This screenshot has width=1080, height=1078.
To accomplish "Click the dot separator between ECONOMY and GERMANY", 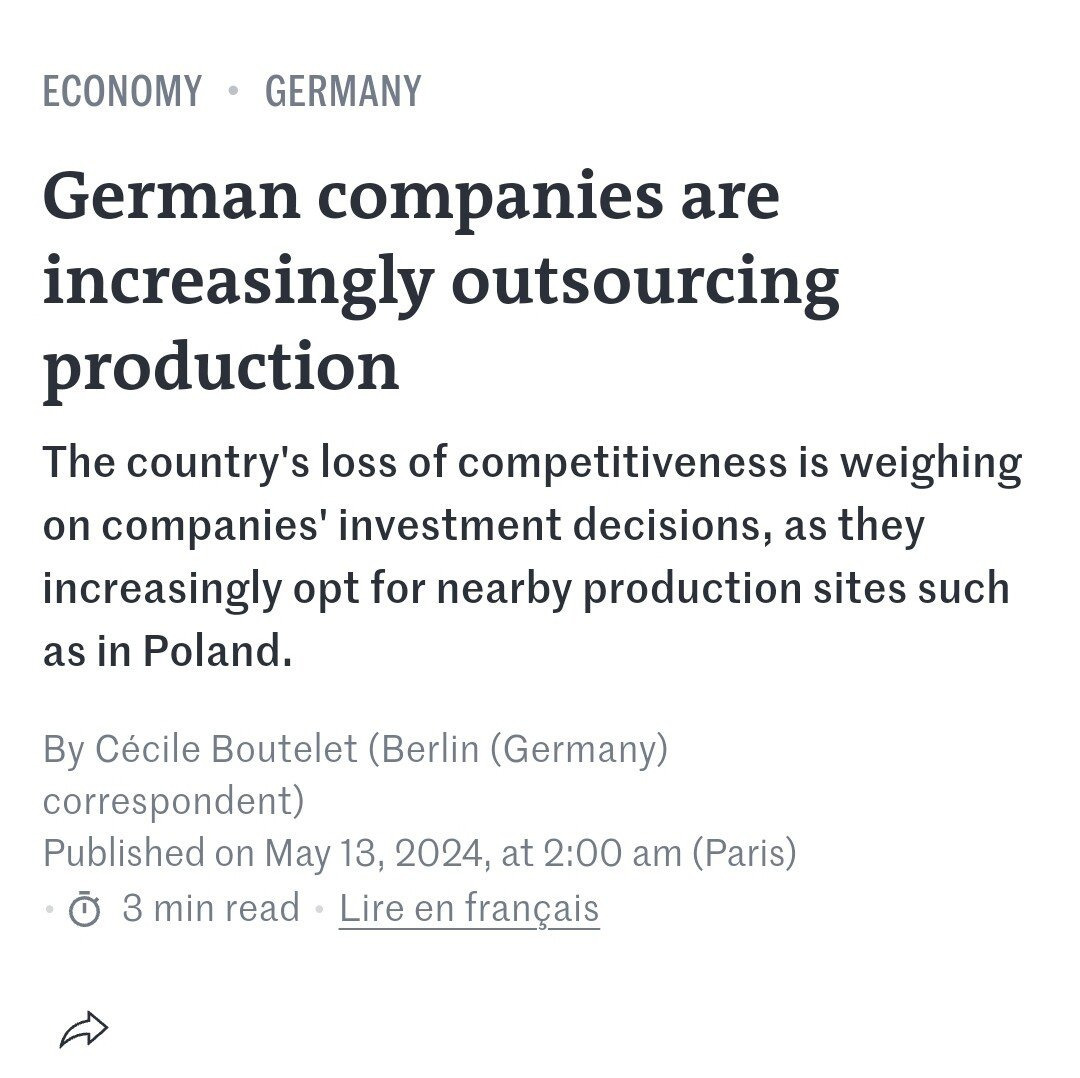I will [233, 92].
